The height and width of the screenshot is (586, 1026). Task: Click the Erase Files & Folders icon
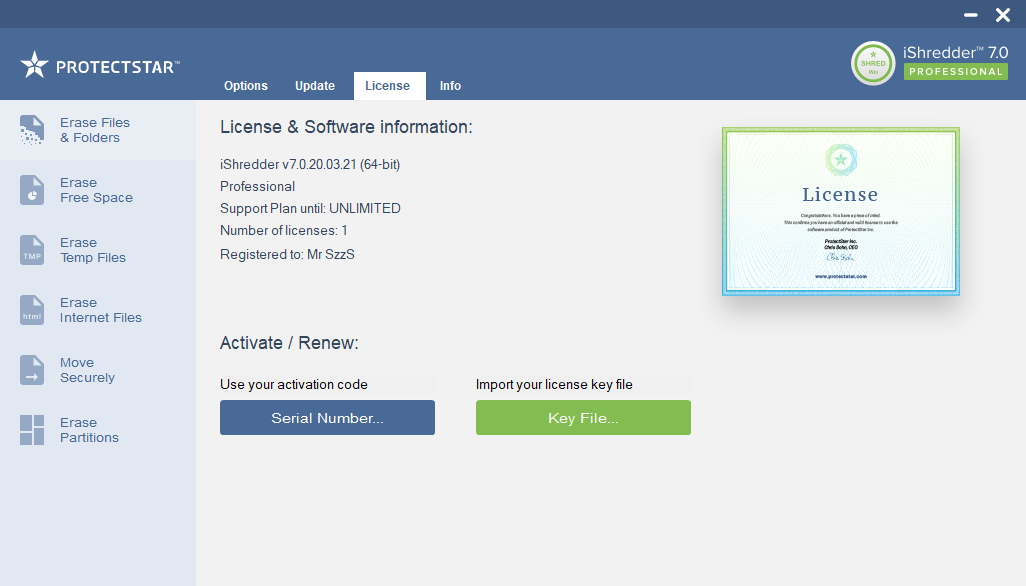[x=31, y=129]
